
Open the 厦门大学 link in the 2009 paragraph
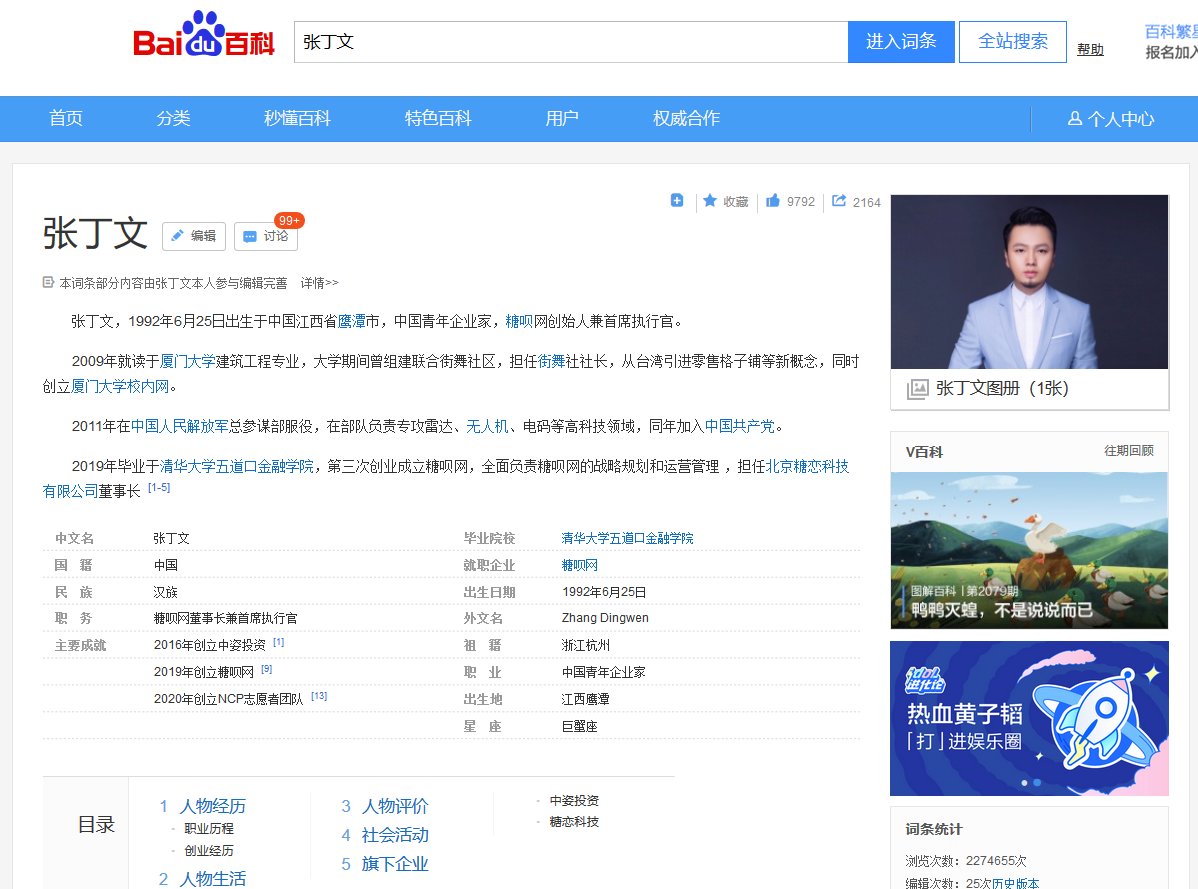[x=187, y=361]
